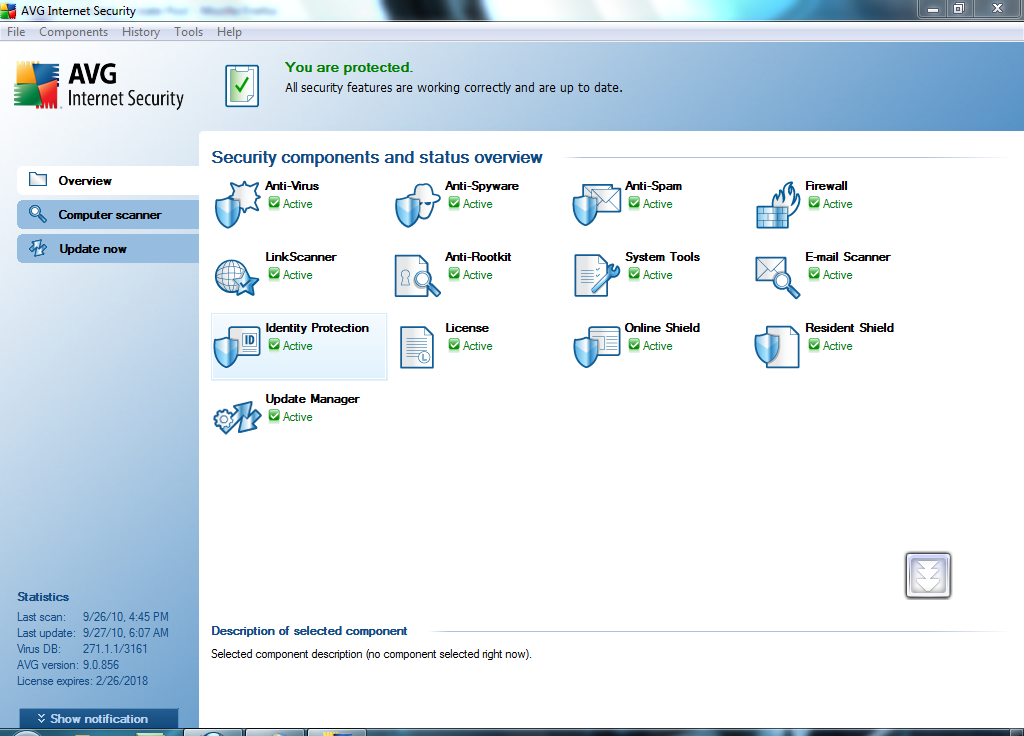The width and height of the screenshot is (1024, 736).
Task: Open the License document icon
Action: pyautogui.click(x=417, y=347)
